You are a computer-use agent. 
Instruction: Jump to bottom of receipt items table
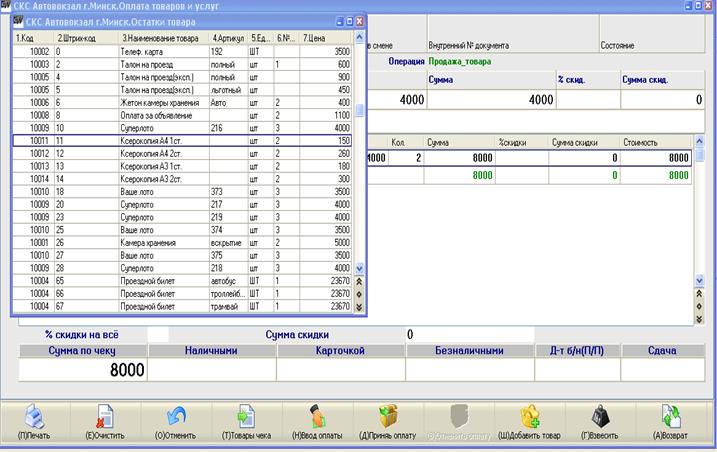click(x=699, y=319)
